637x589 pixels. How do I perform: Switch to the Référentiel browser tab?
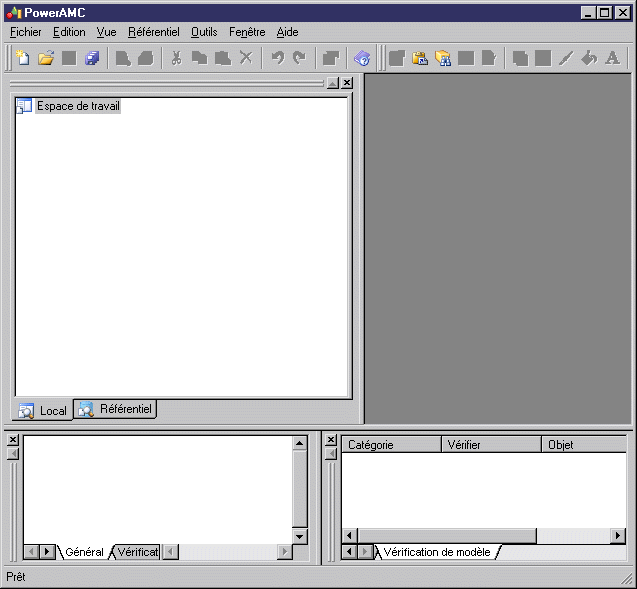tap(116, 409)
